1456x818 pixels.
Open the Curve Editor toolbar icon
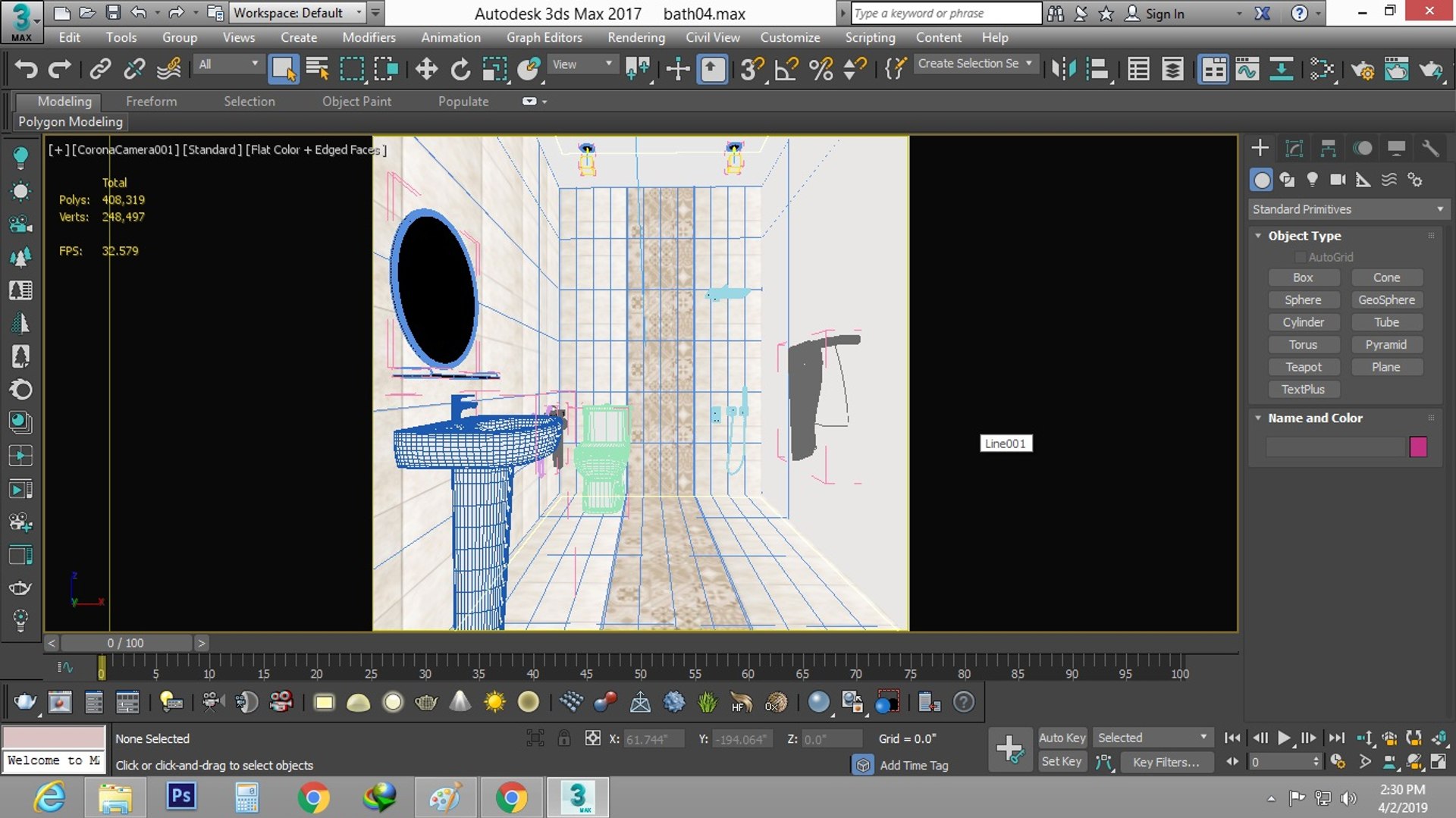[1247, 69]
